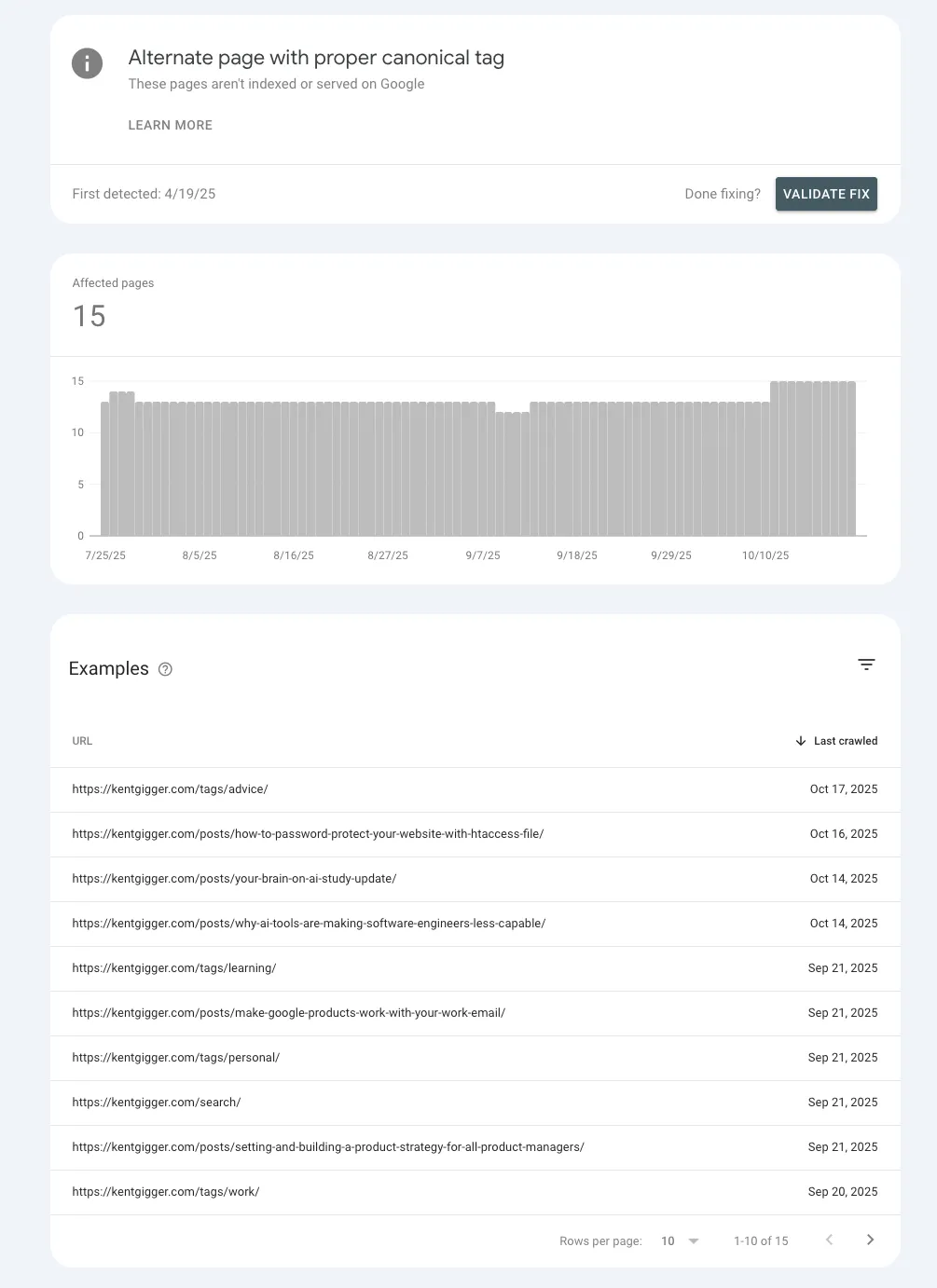Viewport: 937px width, 1288px height.
Task: Open the filter icon in Examples
Action: 866,665
